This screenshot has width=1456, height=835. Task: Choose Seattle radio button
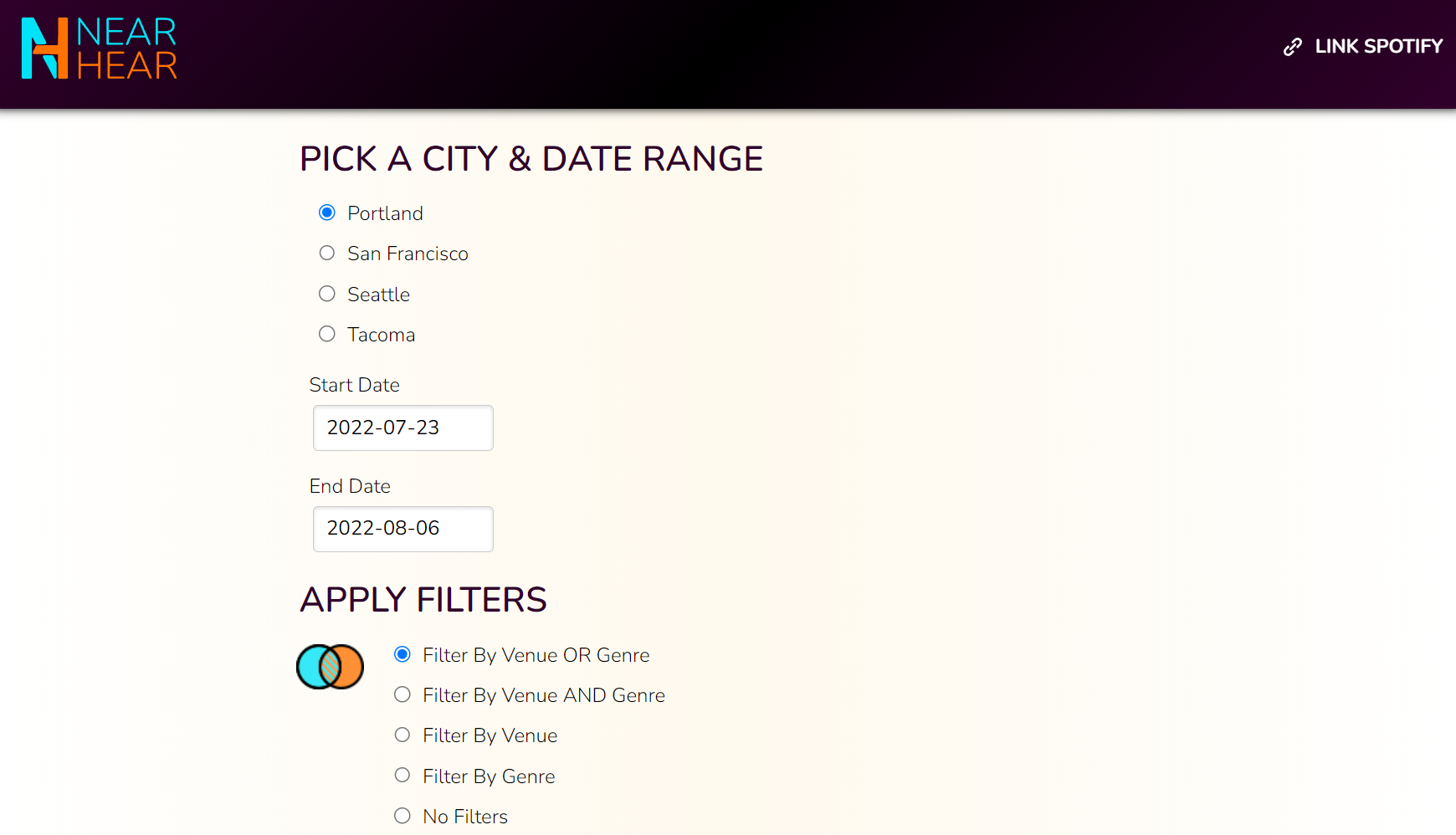coord(327,294)
